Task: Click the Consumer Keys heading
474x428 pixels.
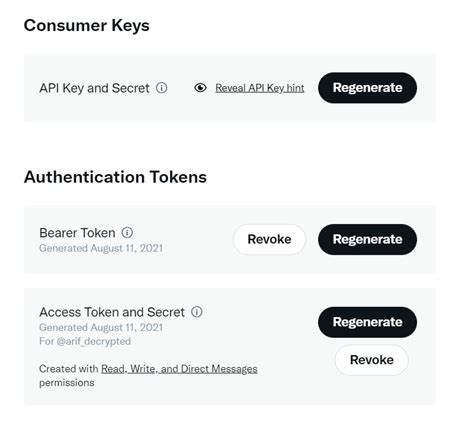Action: pos(87,26)
